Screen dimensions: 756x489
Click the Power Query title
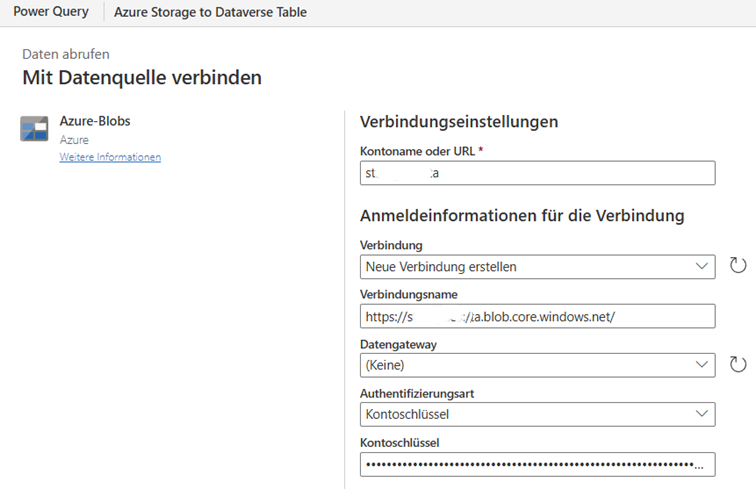[50, 12]
